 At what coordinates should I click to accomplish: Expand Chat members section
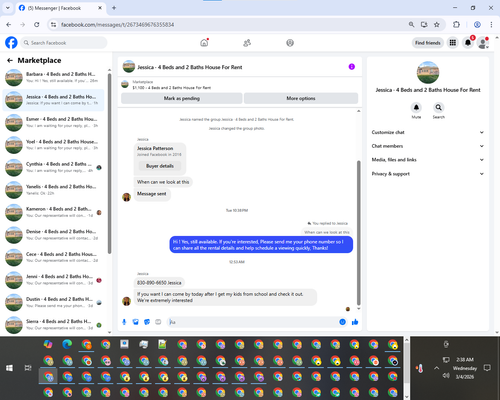(x=428, y=146)
